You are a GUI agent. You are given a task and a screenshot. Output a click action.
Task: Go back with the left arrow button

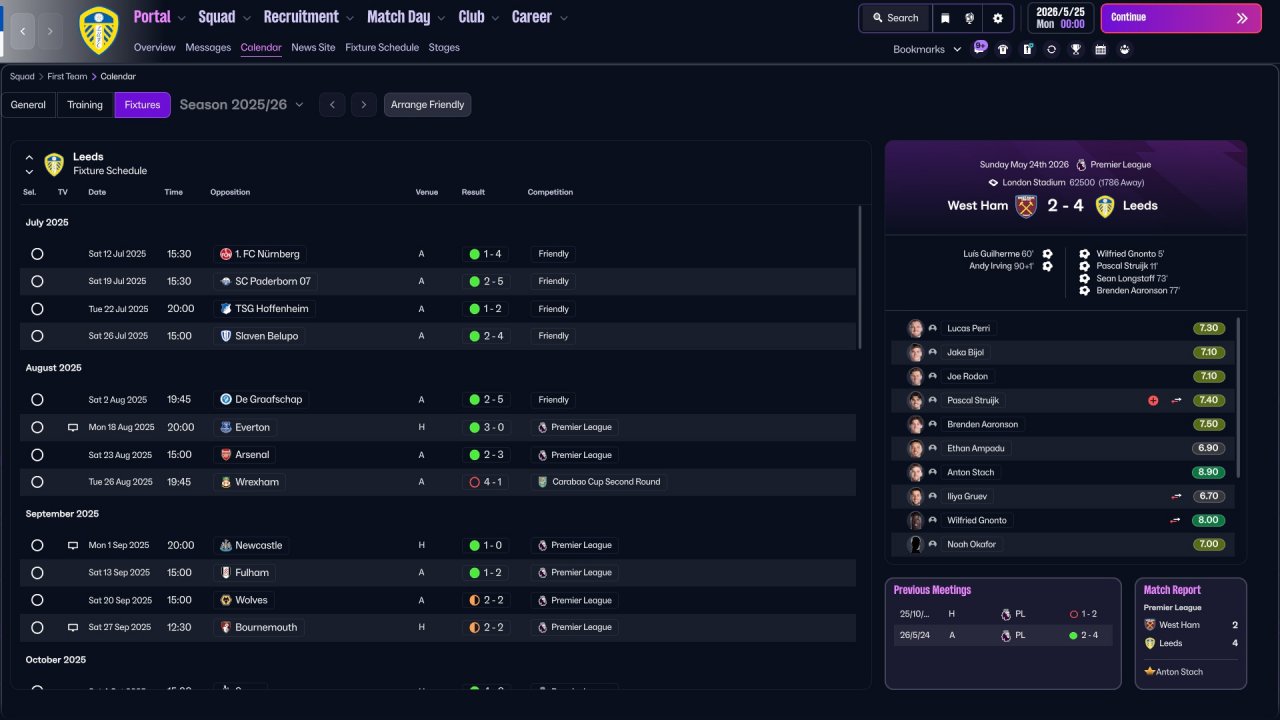click(24, 31)
